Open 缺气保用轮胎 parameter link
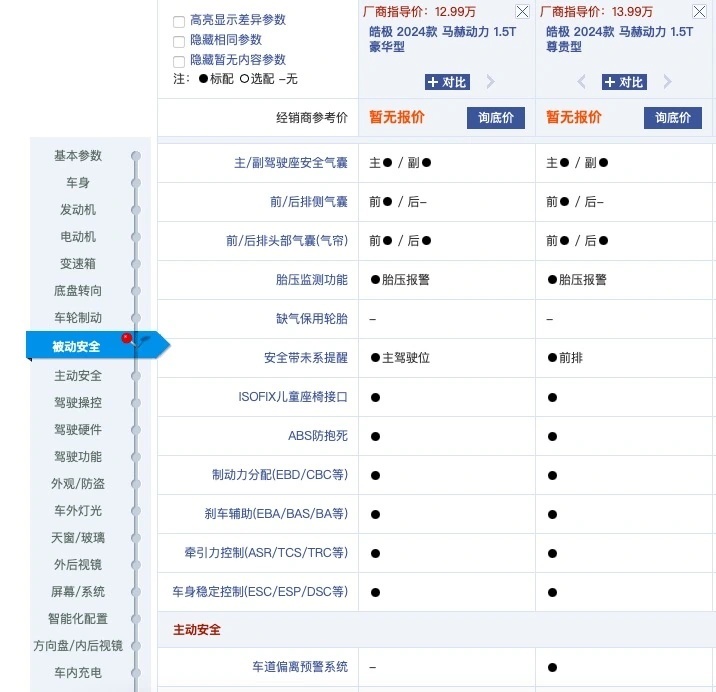Screen dimensions: 716x692 [312, 318]
